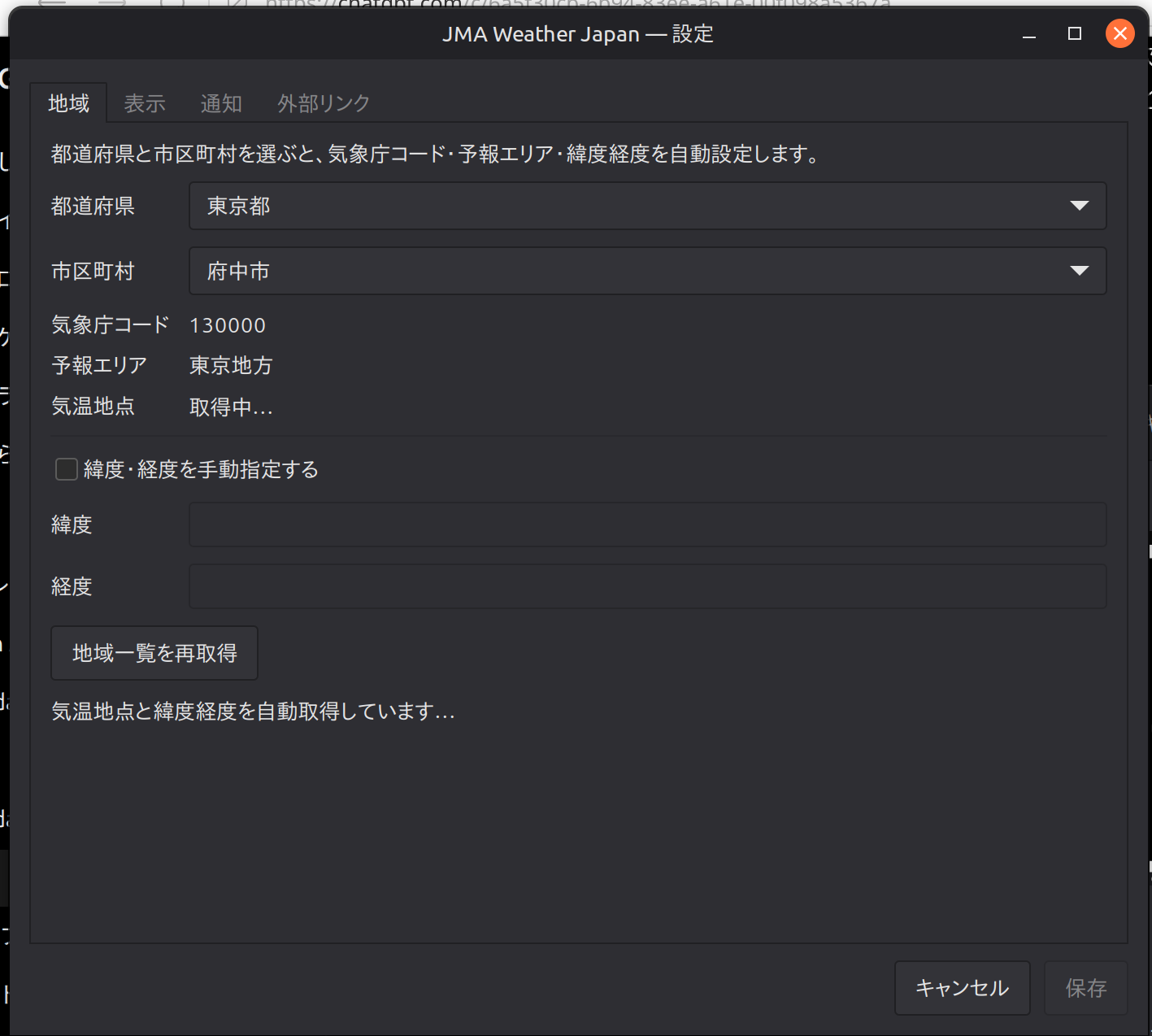
Task: Expand the 市区町村 dropdown showing 府中市
Action: tap(647, 271)
